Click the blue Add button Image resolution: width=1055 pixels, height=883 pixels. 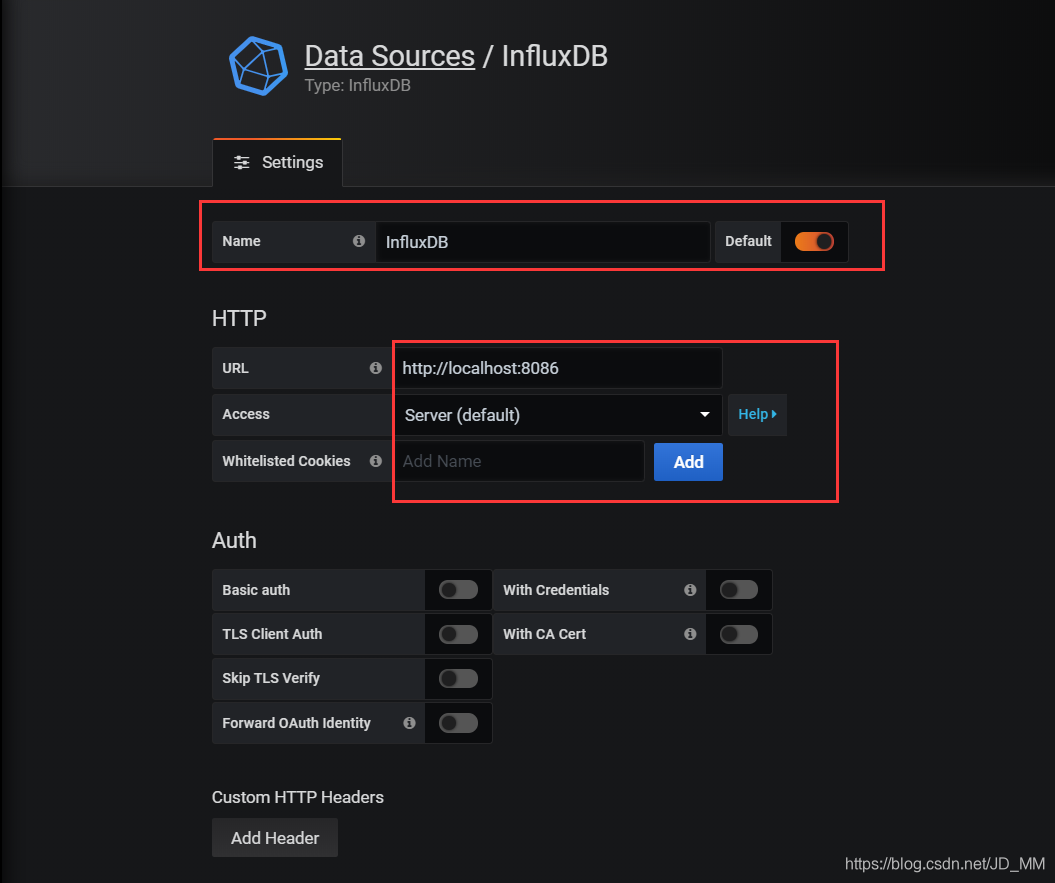click(688, 462)
